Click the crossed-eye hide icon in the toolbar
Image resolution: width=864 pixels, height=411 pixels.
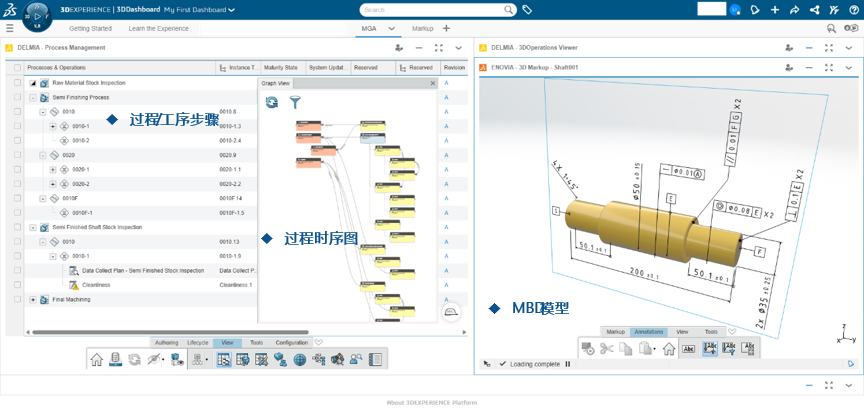pos(154,360)
